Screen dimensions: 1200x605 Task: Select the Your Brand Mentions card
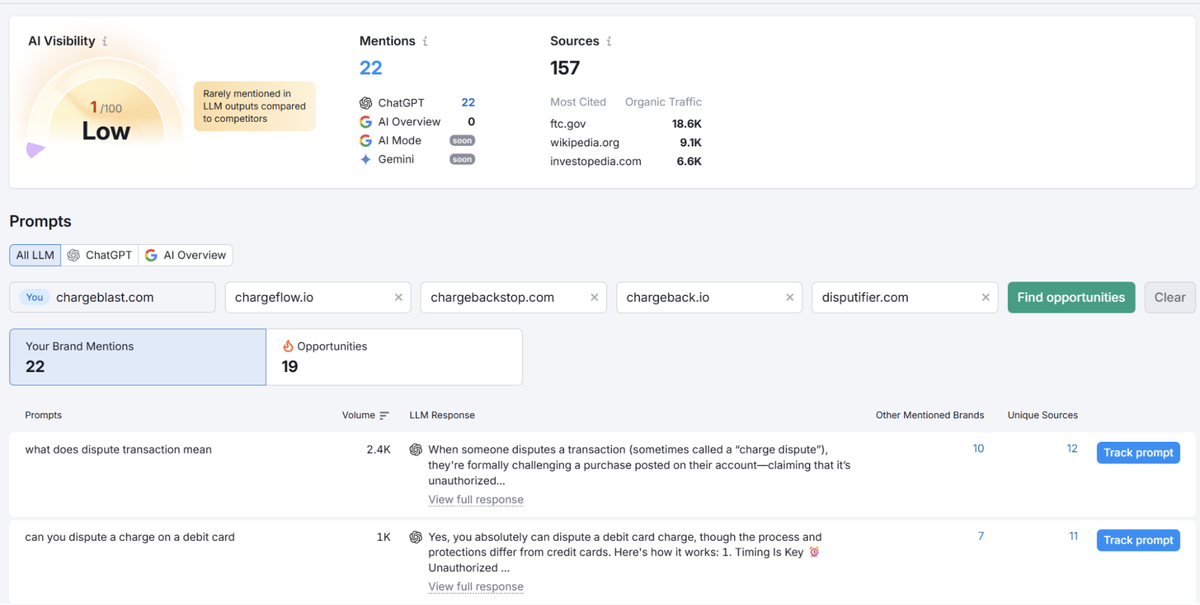(x=138, y=357)
